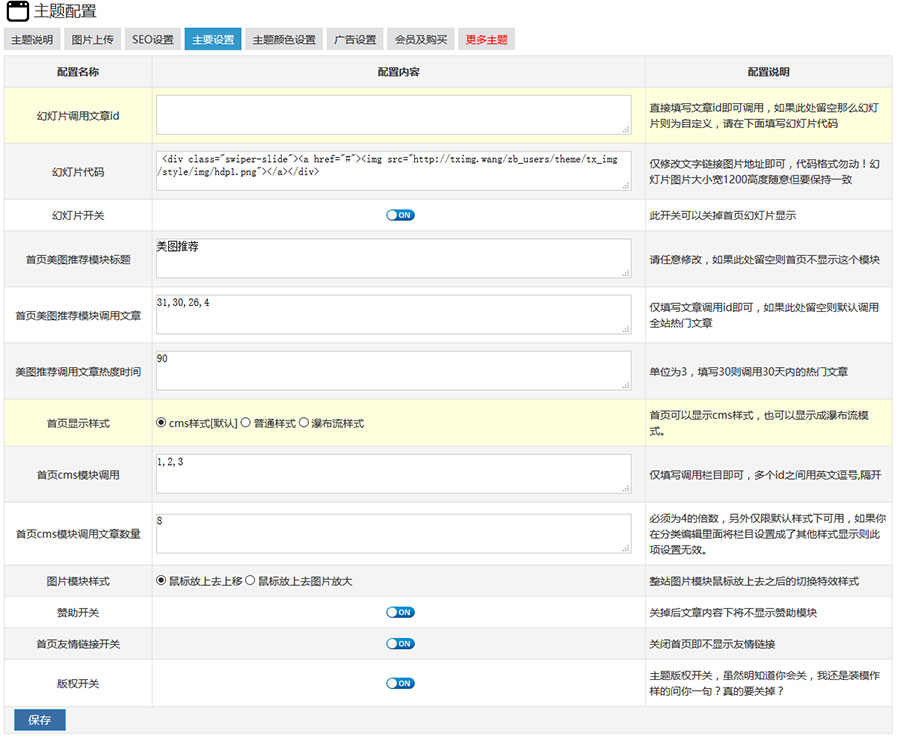
Task: Click the red 更多主题 link tab
Action: (x=487, y=40)
